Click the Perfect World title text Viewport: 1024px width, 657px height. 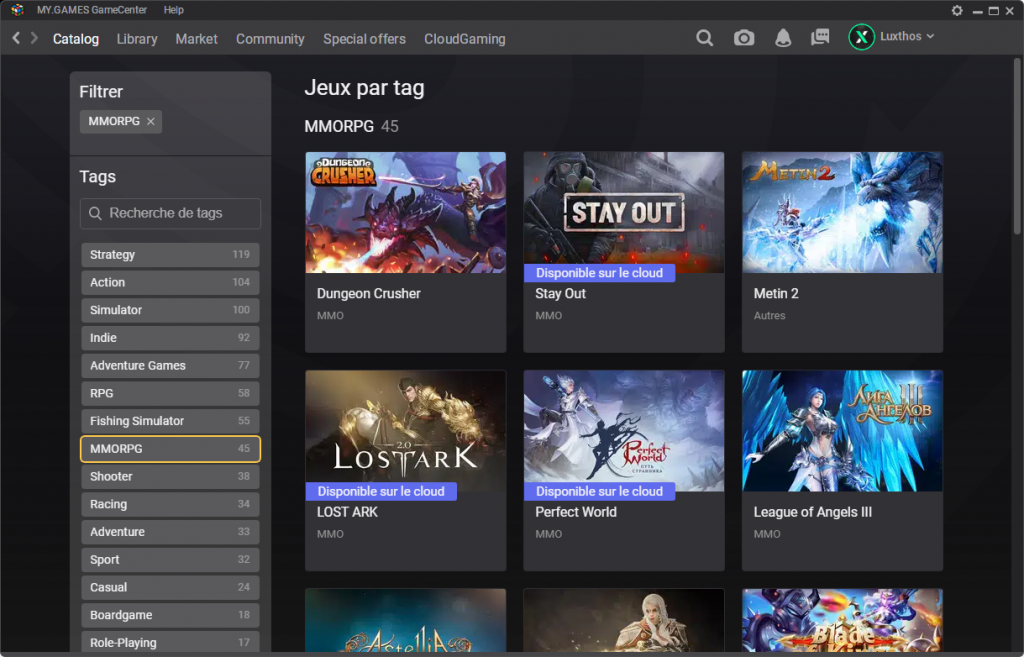(576, 513)
